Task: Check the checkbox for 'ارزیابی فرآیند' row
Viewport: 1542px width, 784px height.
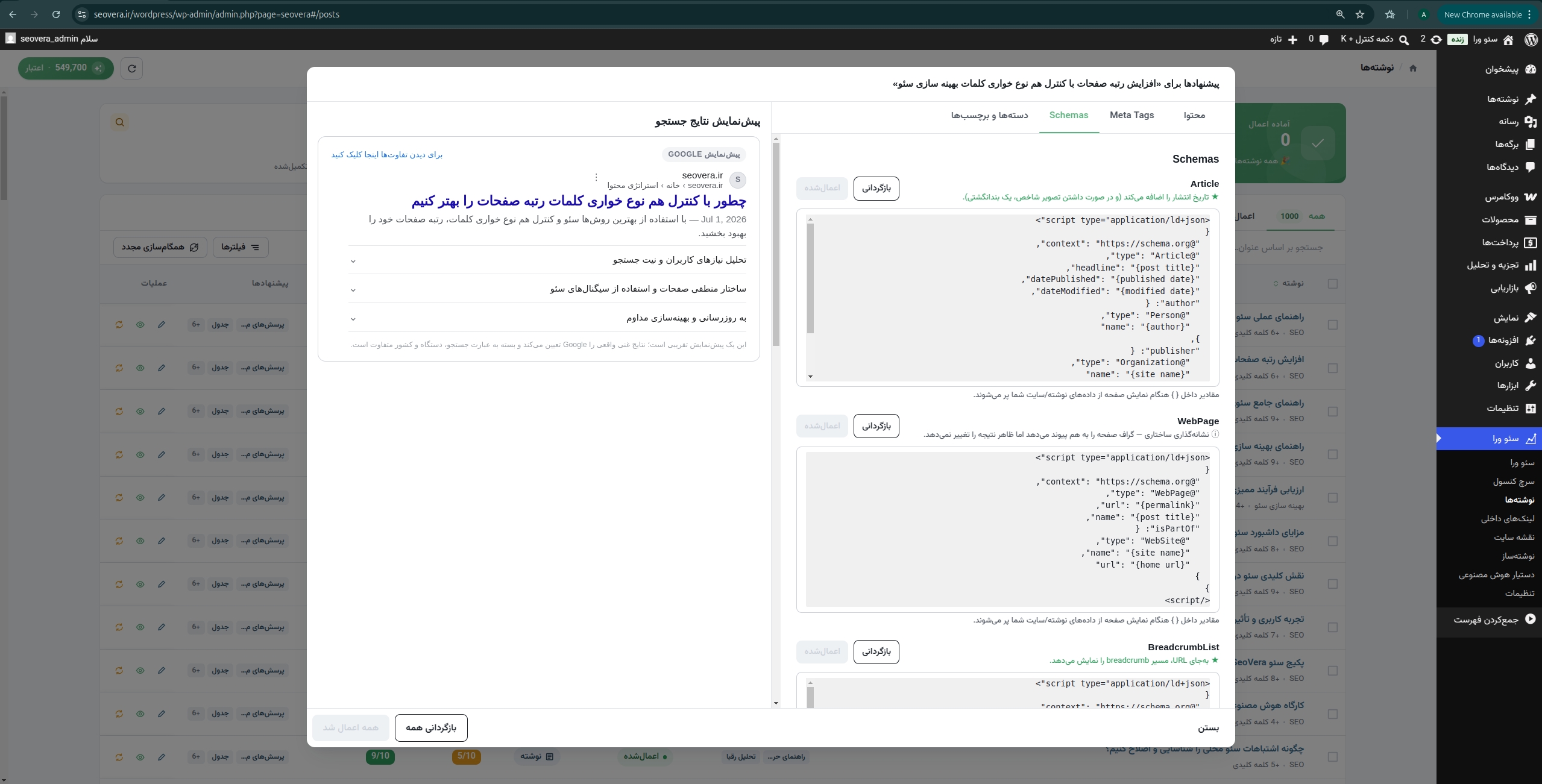Action: (x=1333, y=498)
